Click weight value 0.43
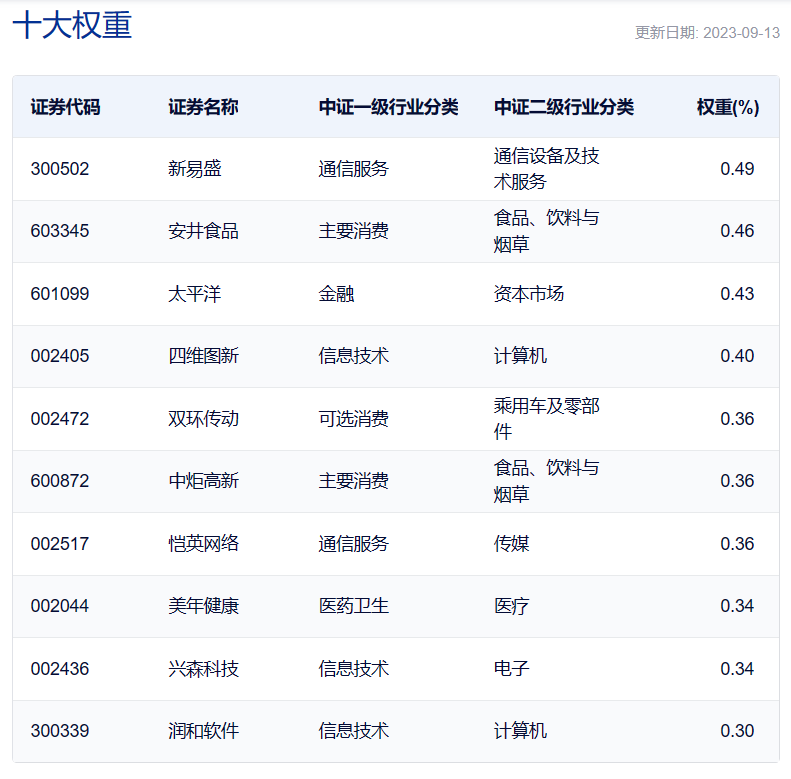Screen dimensions: 791x779 [x=737, y=294]
